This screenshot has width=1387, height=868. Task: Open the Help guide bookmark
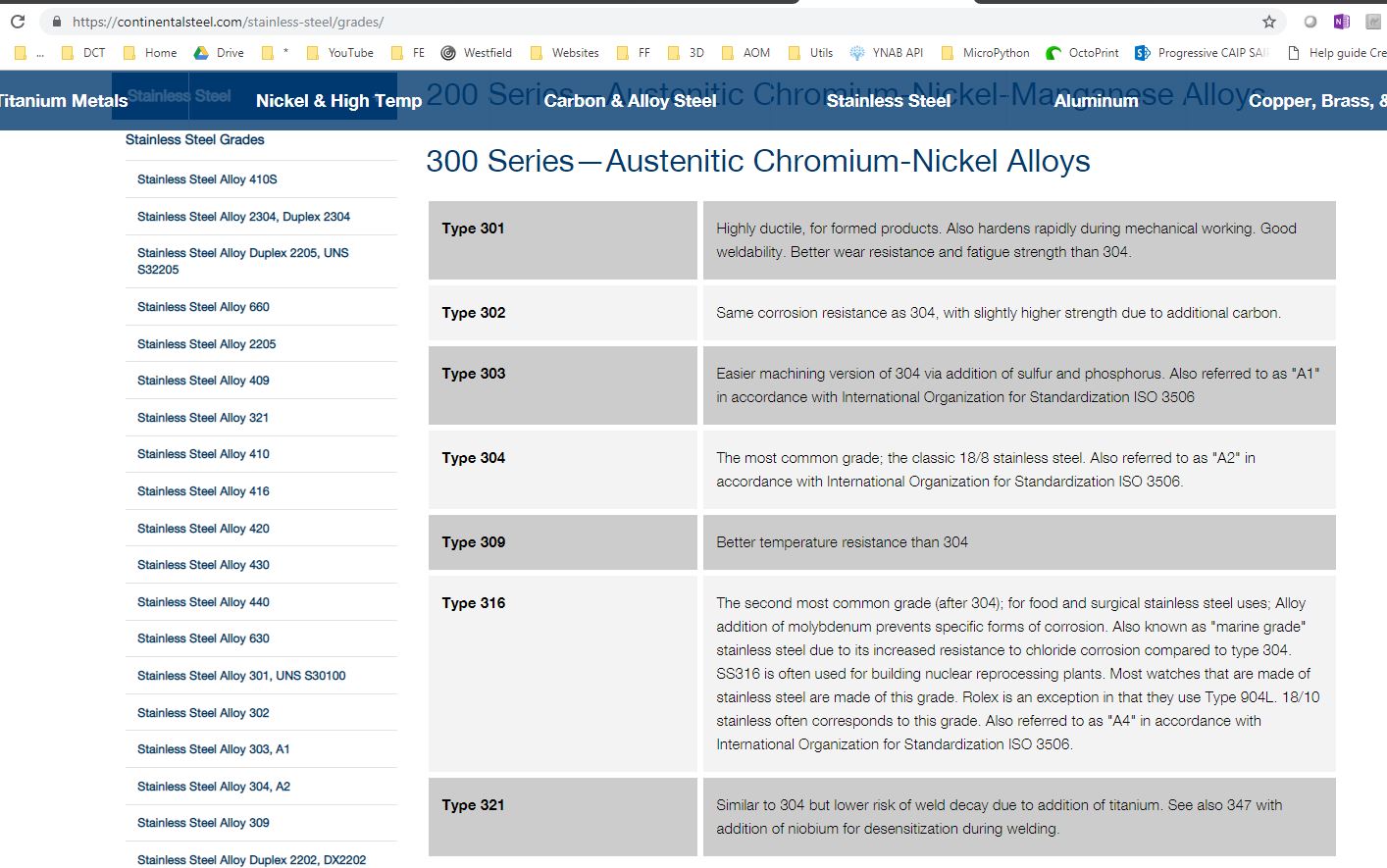(1336, 53)
